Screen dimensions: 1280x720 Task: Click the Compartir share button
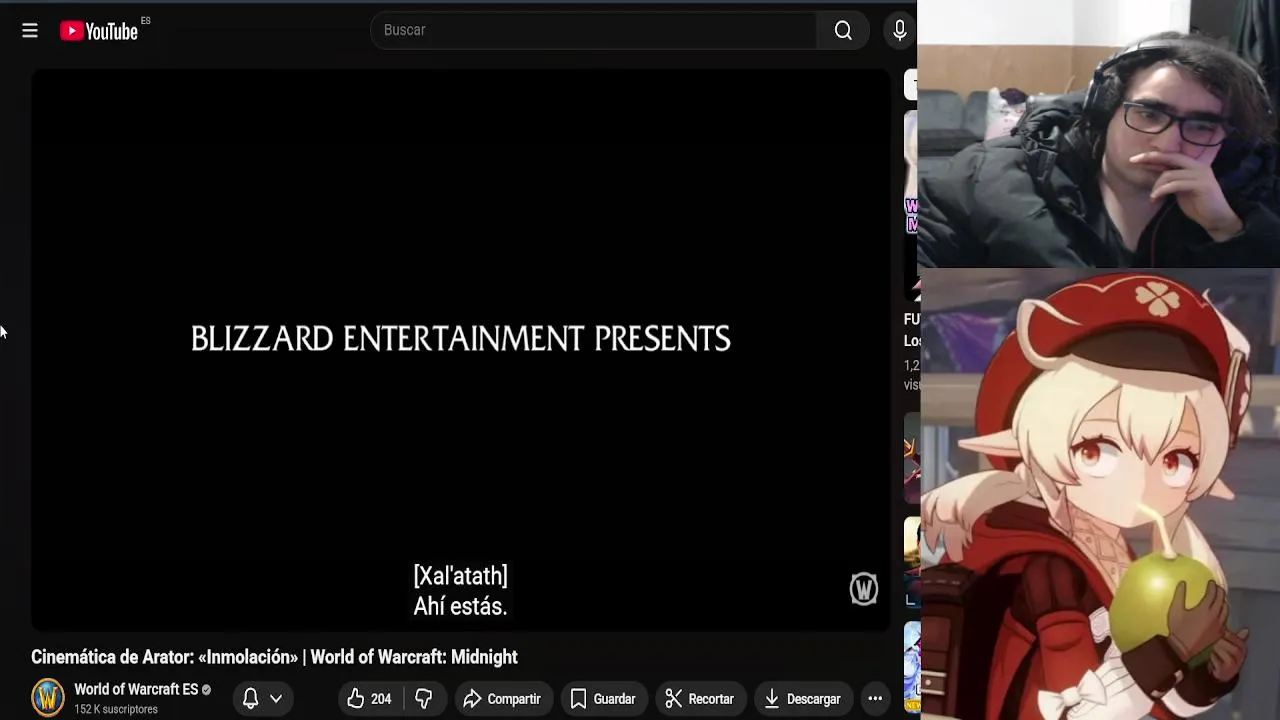(502, 699)
